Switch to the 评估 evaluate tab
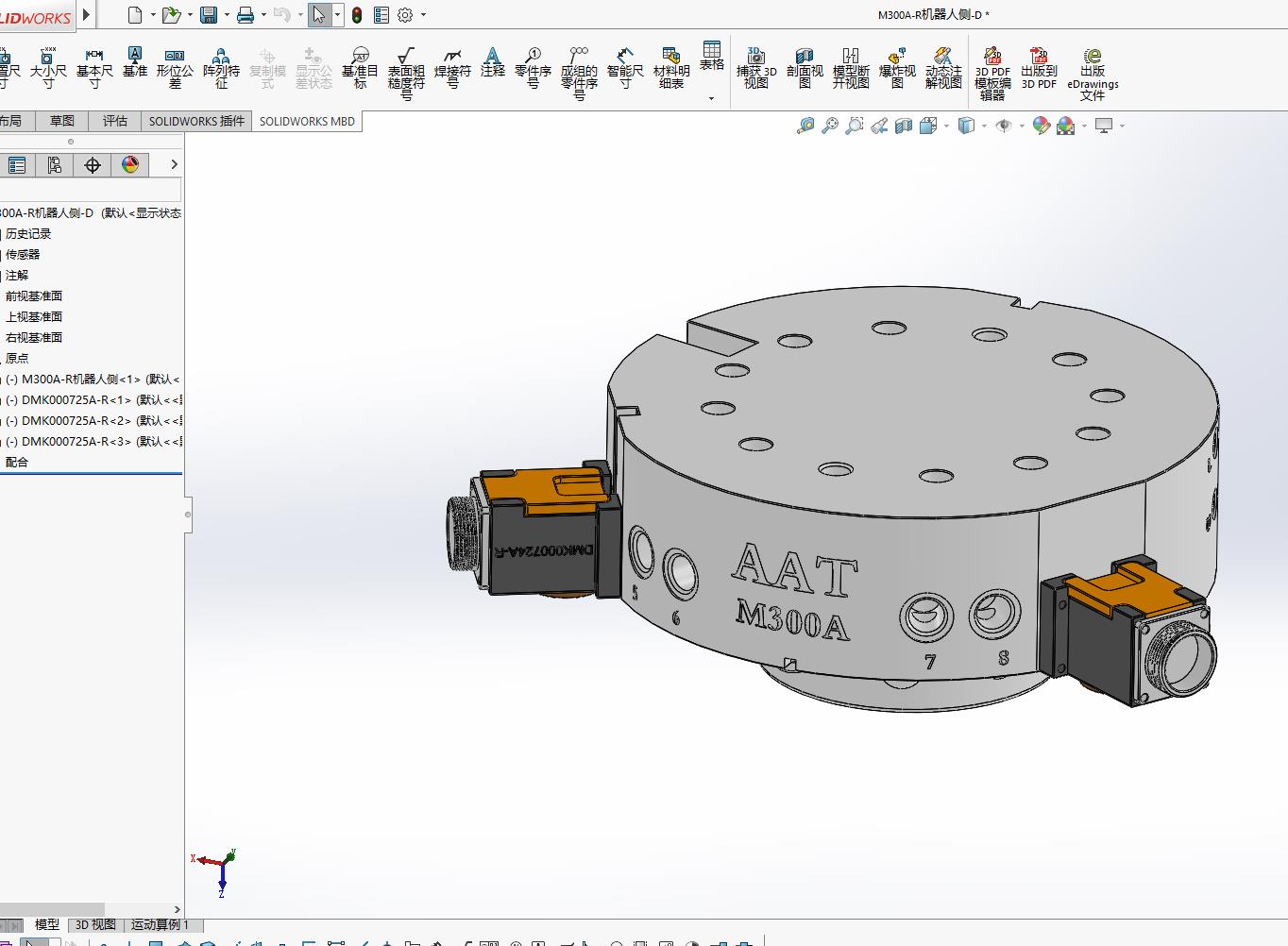Image resolution: width=1288 pixels, height=946 pixels. tap(115, 121)
